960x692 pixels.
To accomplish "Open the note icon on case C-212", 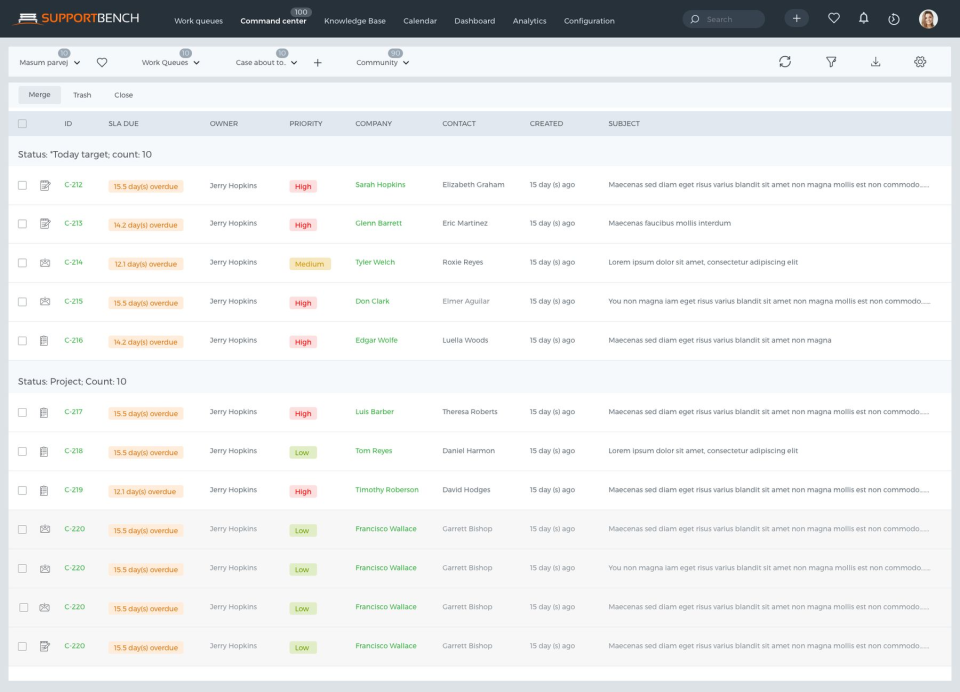I will pos(45,184).
